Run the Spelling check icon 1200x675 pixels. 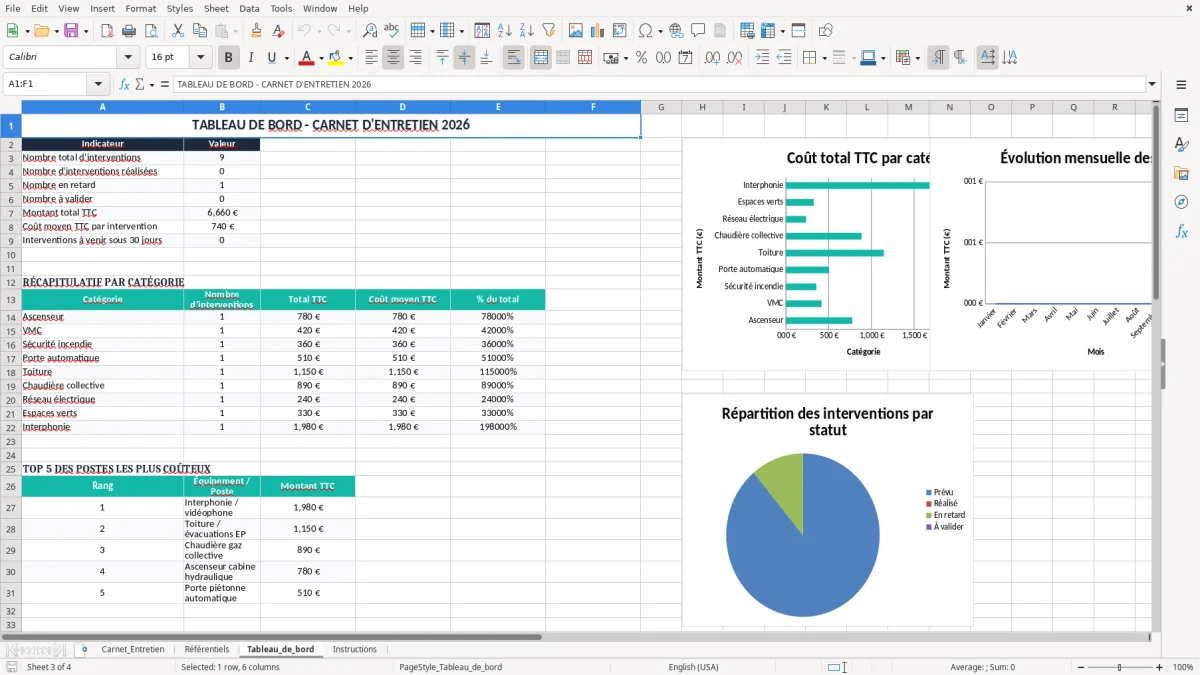point(392,31)
